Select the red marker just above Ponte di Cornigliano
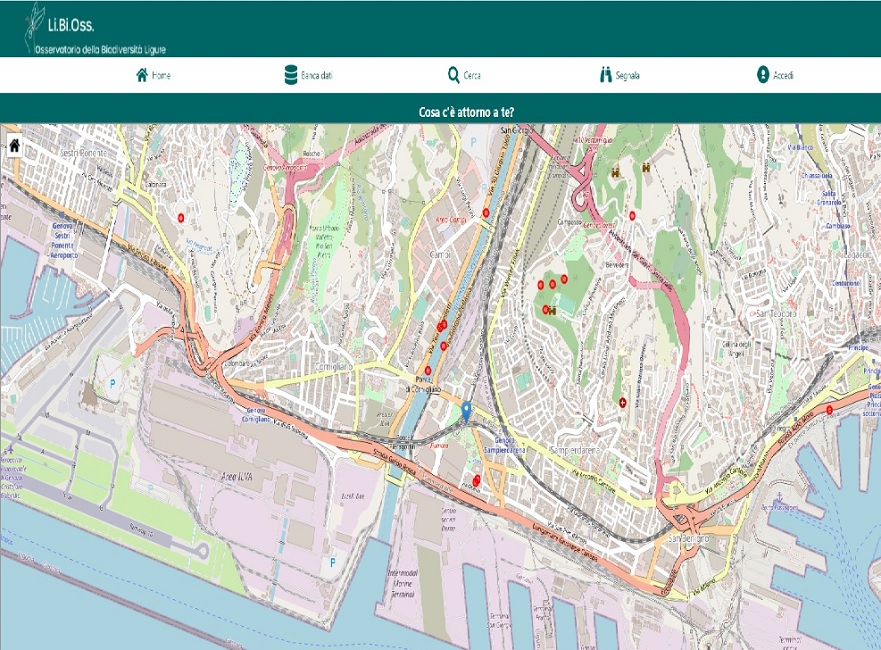The width and height of the screenshot is (881, 650). 428,370
